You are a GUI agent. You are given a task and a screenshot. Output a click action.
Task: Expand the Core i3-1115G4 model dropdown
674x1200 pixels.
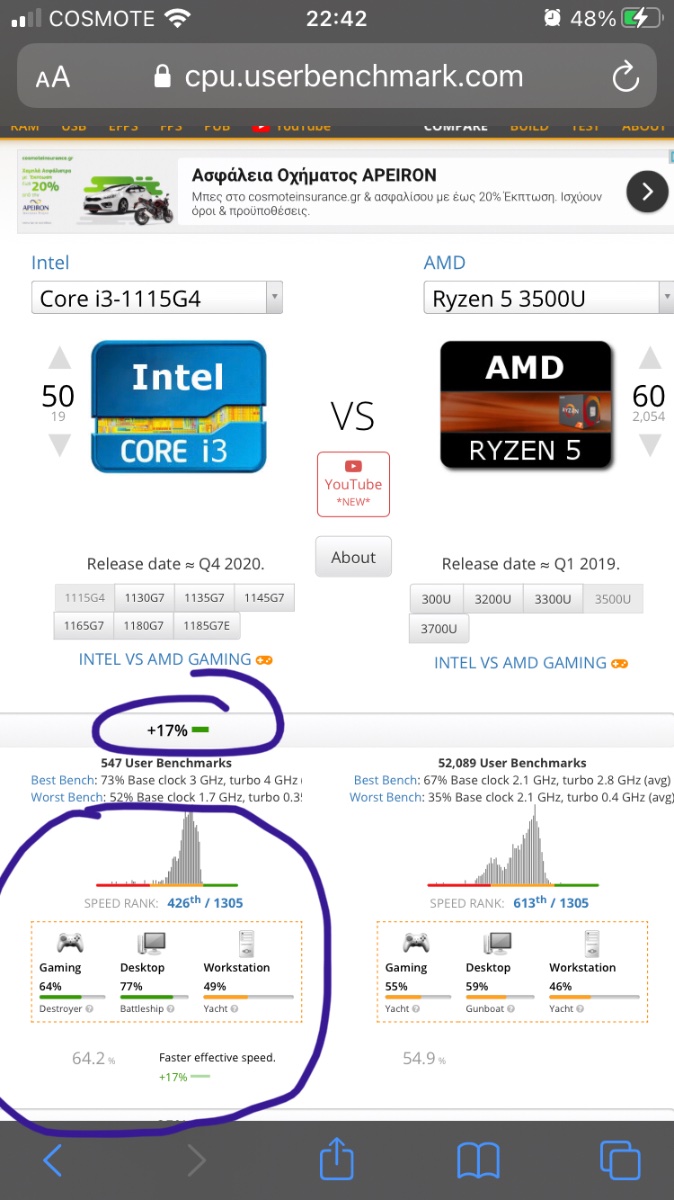pyautogui.click(x=273, y=298)
